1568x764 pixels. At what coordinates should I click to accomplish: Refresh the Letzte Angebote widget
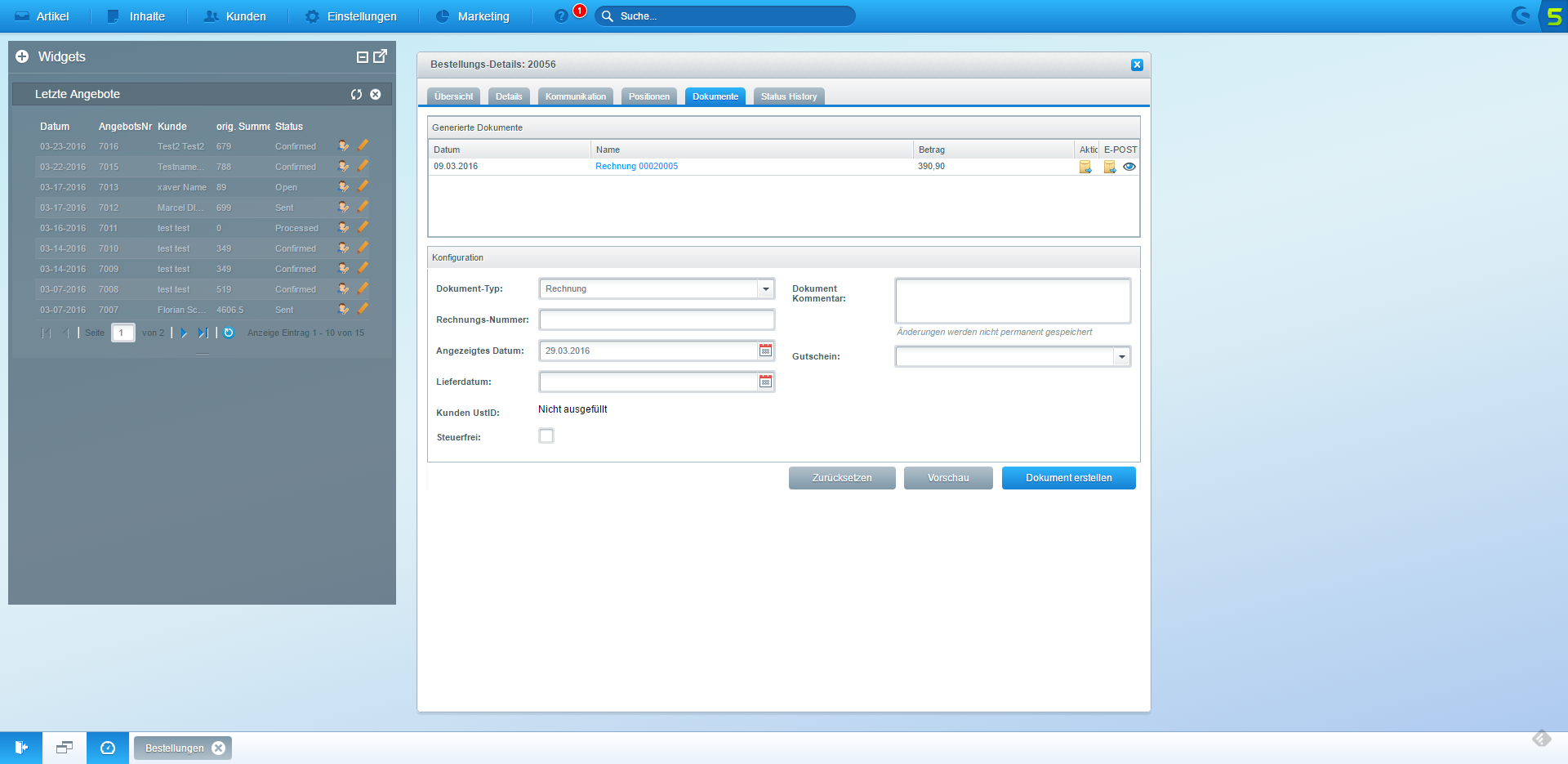pos(356,94)
